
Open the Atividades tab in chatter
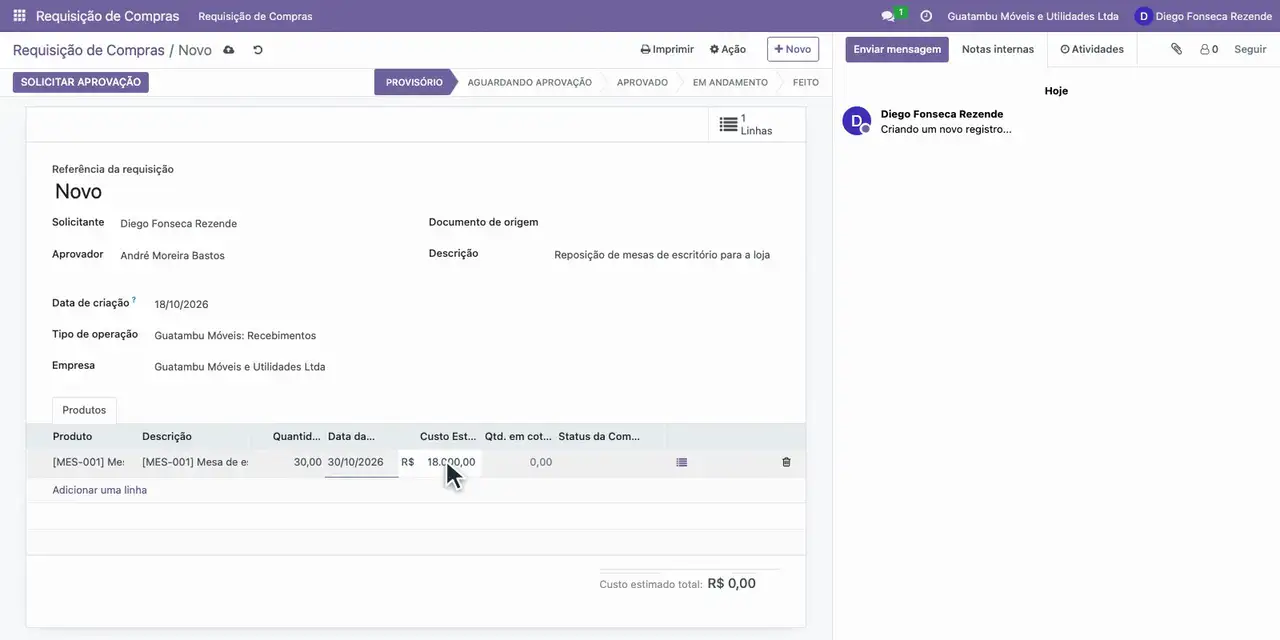1092,49
